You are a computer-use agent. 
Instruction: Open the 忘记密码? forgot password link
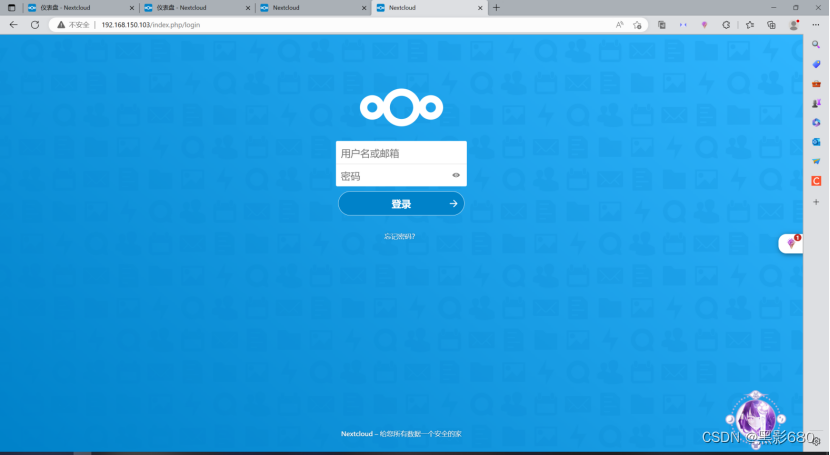pyautogui.click(x=400, y=236)
